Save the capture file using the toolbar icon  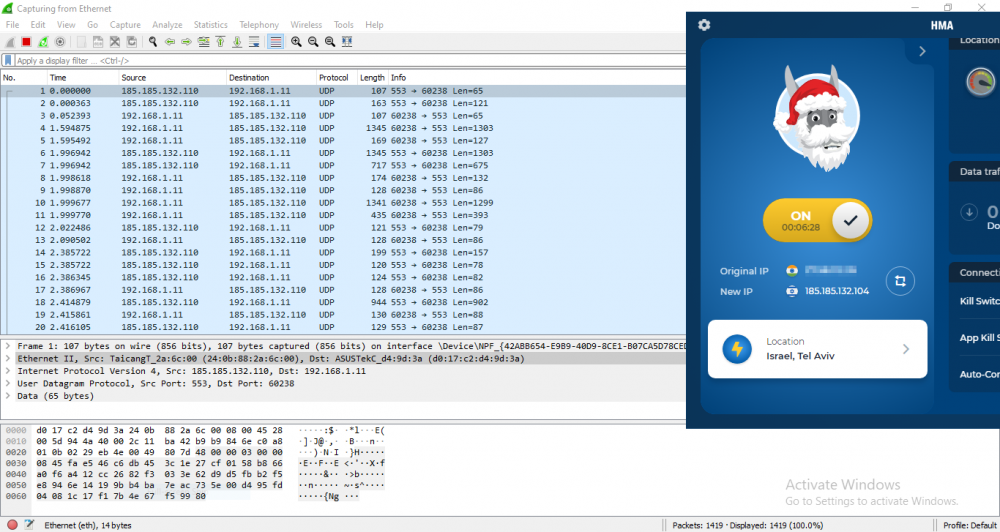coord(98,42)
